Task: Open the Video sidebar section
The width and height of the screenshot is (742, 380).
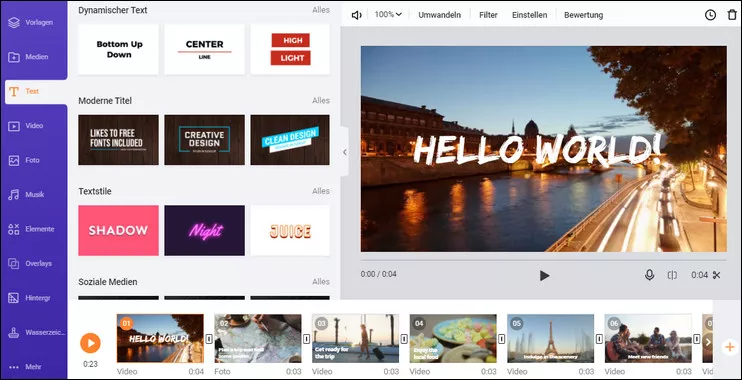Action: (26, 126)
